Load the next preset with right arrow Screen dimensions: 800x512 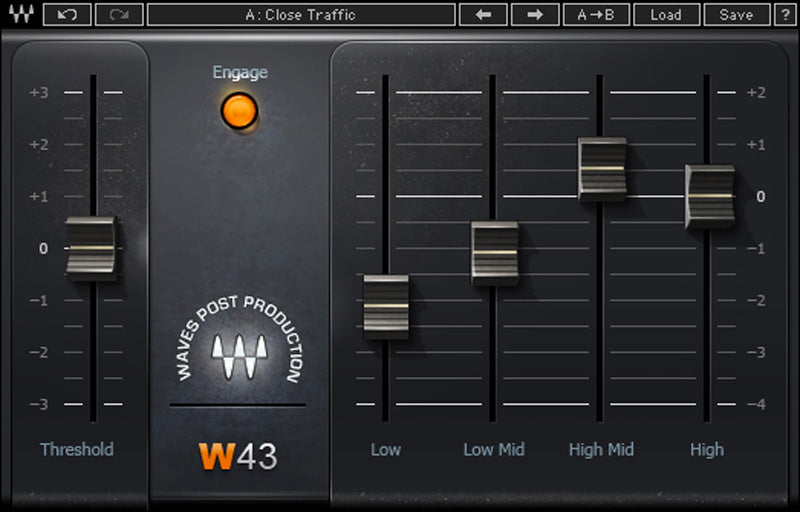pos(535,14)
